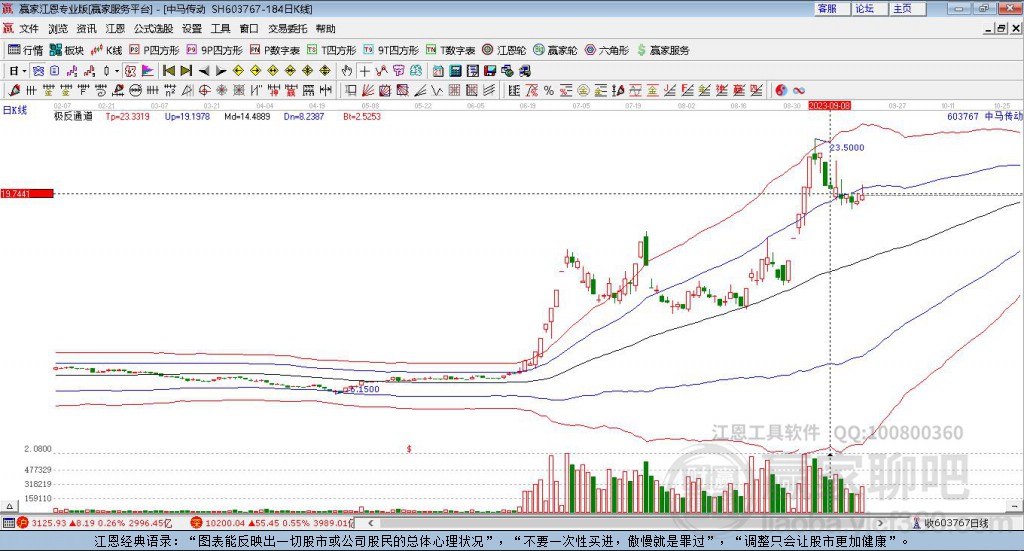Click the up-triangle expander at volume pane left
This screenshot has width=1024, height=551.
pos(9,506)
